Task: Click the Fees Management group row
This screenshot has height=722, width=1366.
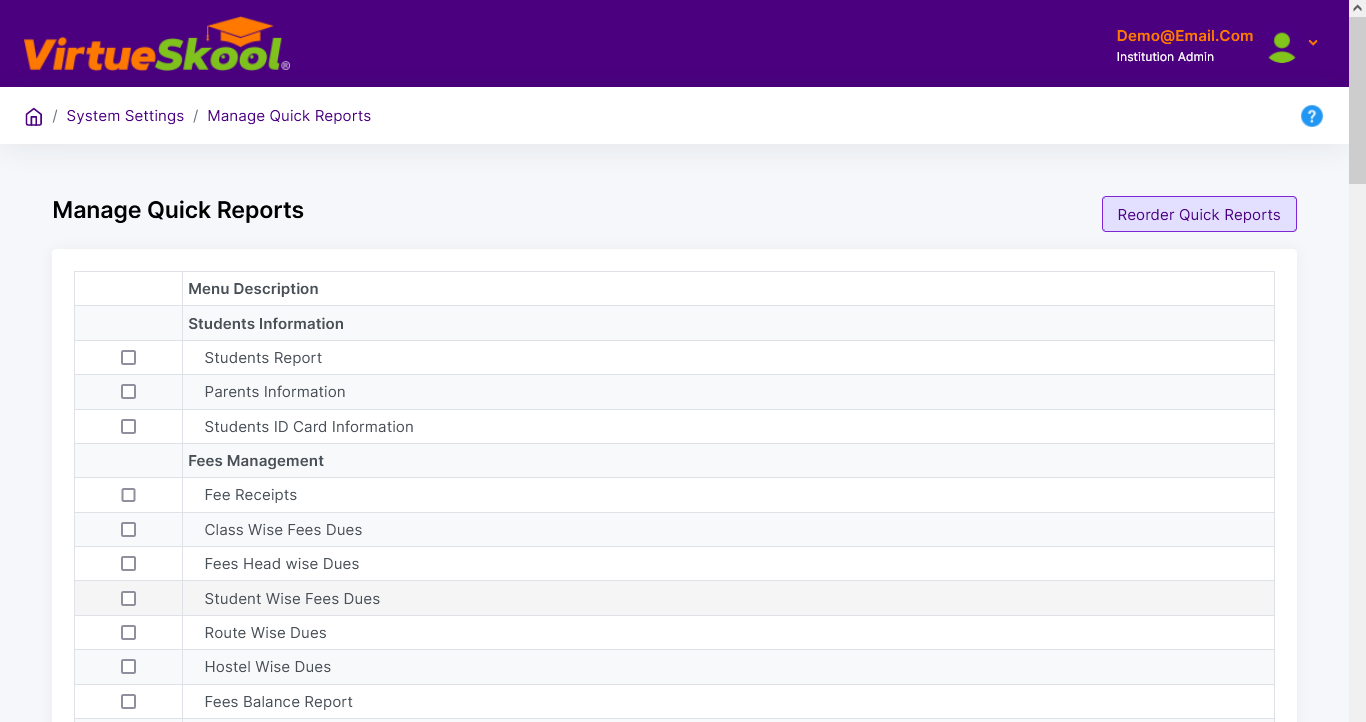Action: (674, 461)
